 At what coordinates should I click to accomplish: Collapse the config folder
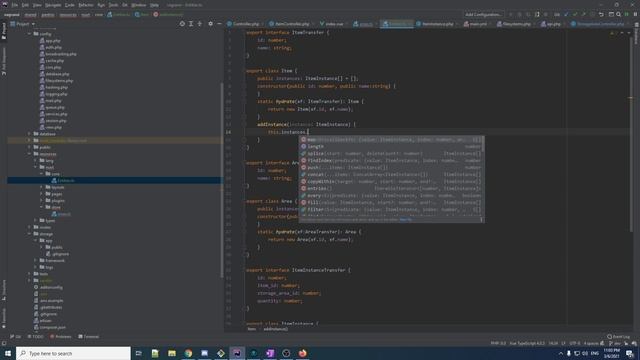click(x=30, y=34)
